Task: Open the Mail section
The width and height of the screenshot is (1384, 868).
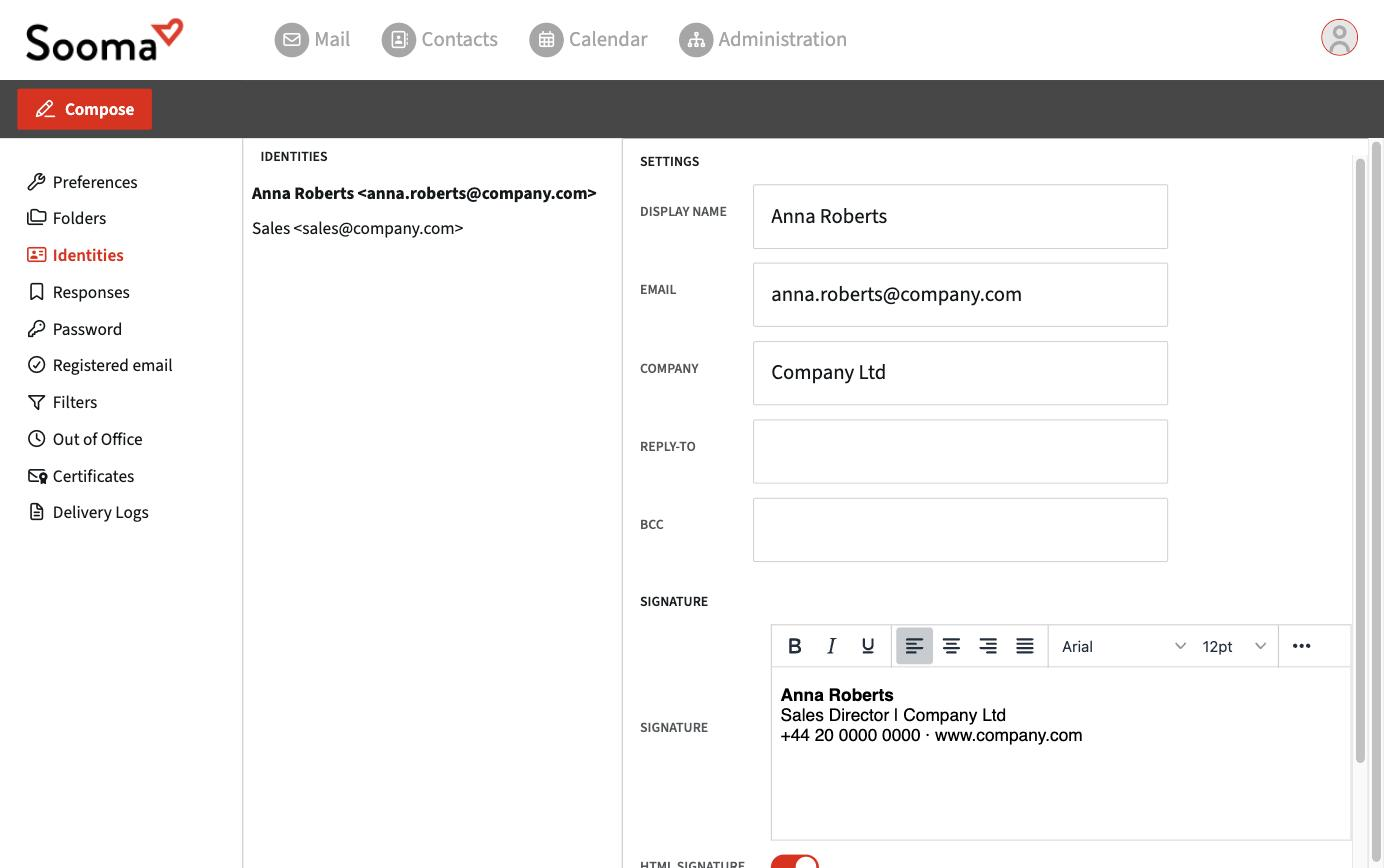Action: [x=312, y=40]
